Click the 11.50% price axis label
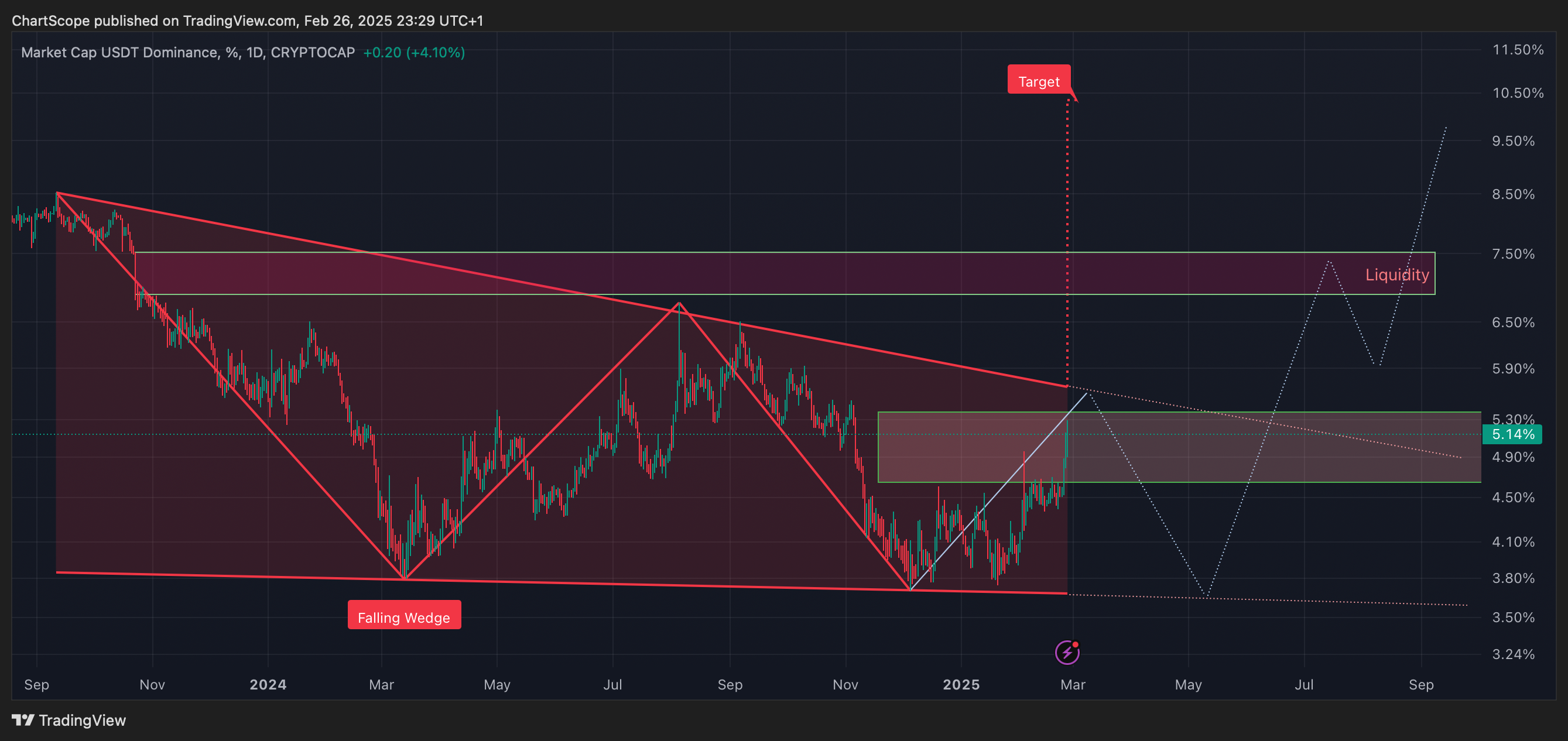 point(1517,50)
